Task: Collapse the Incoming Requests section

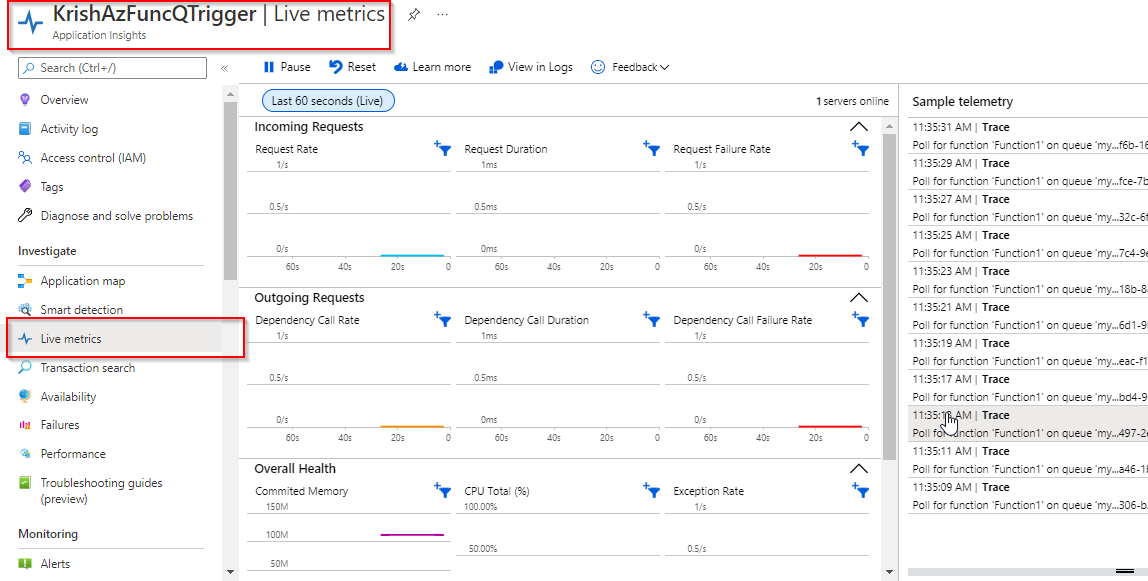Action: tap(858, 127)
